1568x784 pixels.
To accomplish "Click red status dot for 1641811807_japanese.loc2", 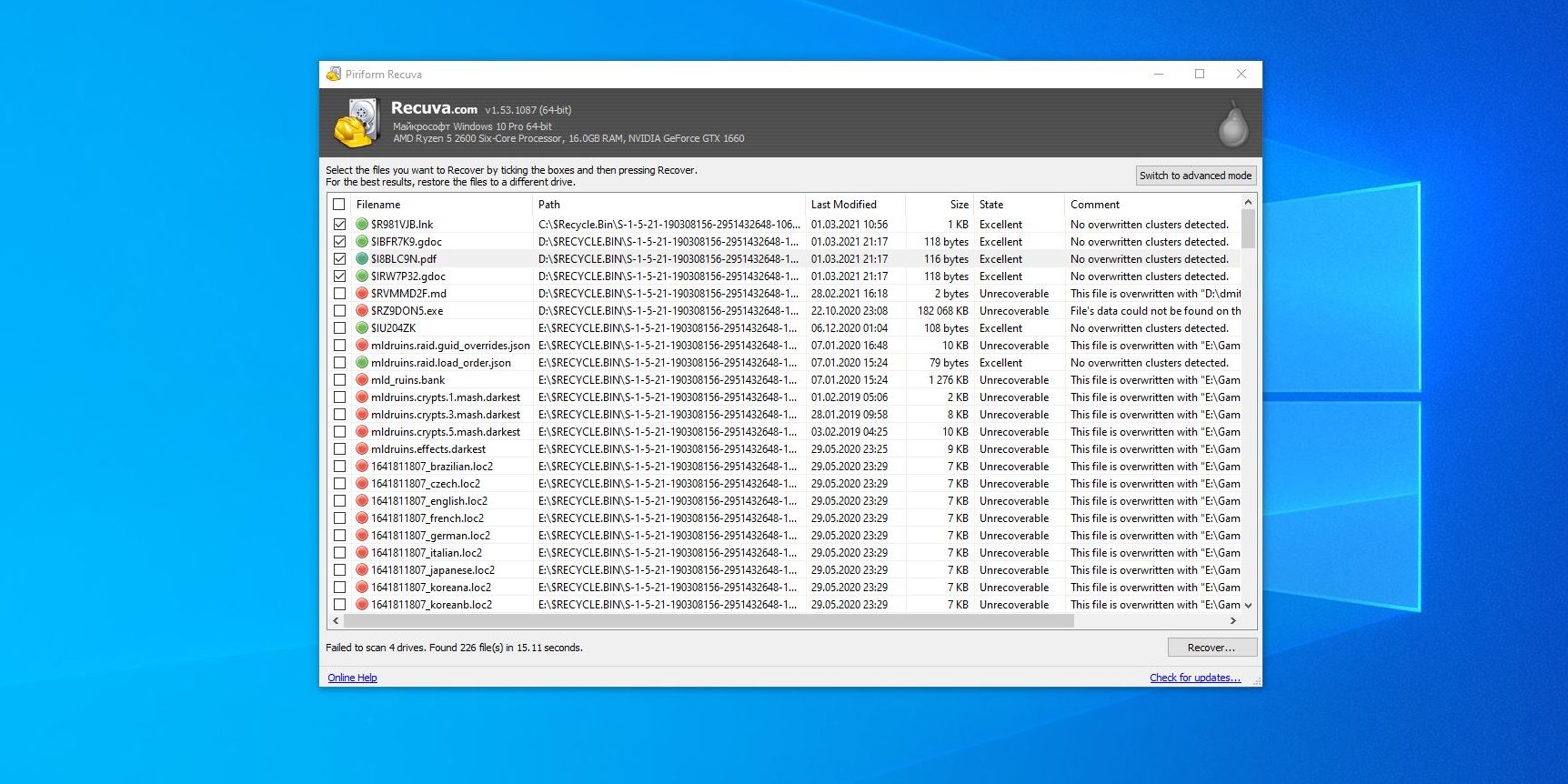I will [362, 569].
